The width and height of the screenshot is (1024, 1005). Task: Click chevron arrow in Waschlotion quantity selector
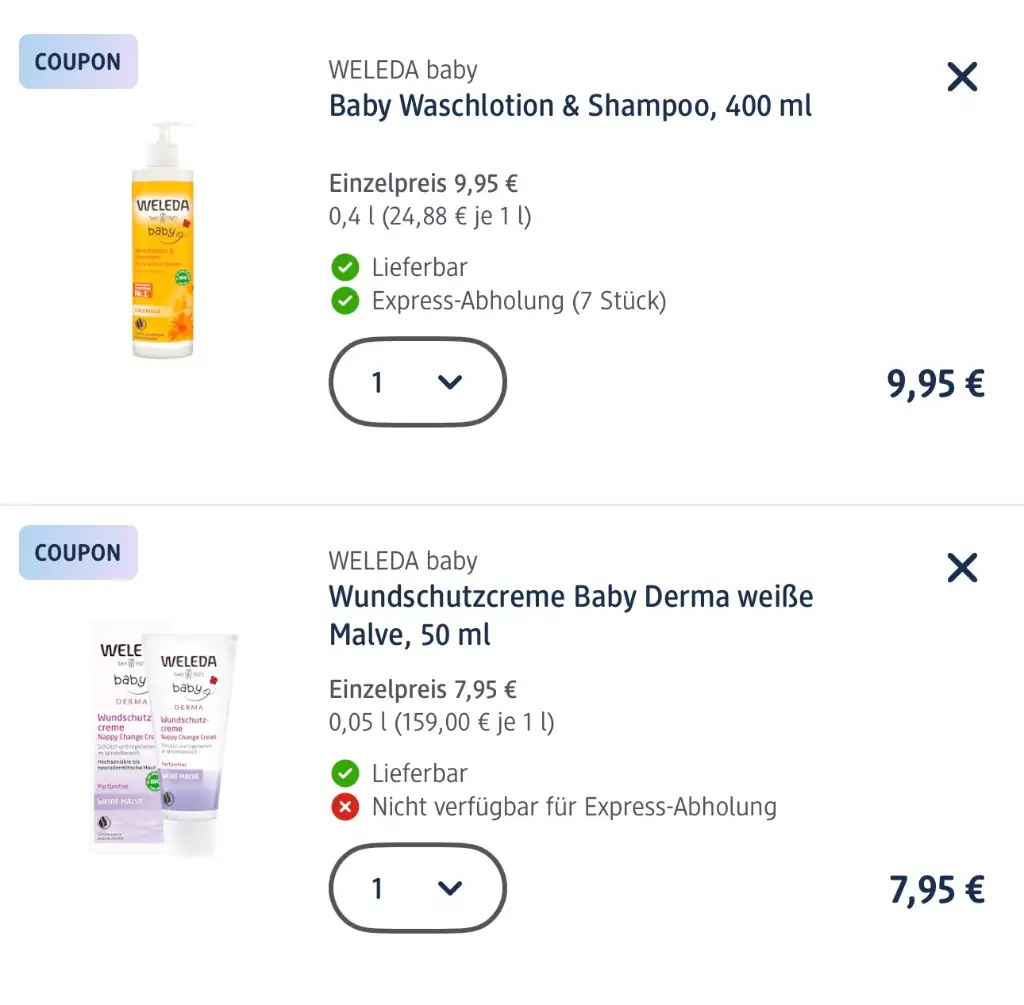(450, 382)
